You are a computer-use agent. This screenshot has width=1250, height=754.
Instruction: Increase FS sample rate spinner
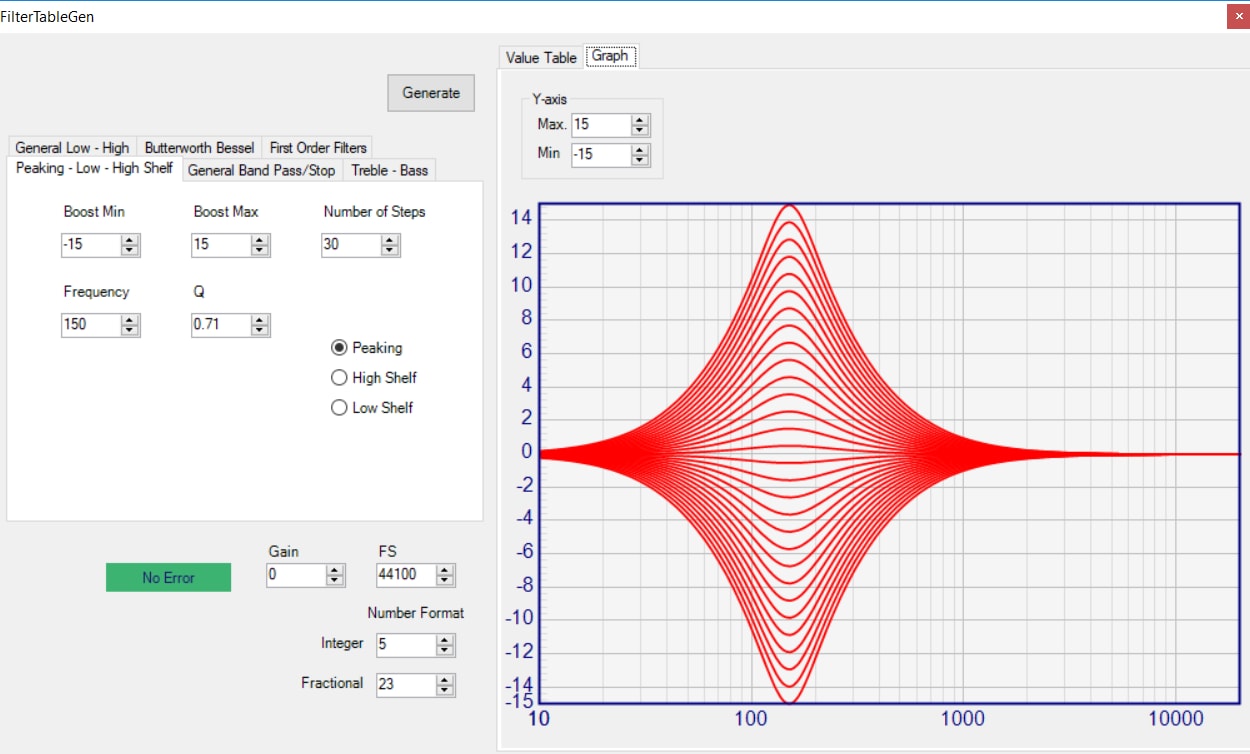point(445,570)
